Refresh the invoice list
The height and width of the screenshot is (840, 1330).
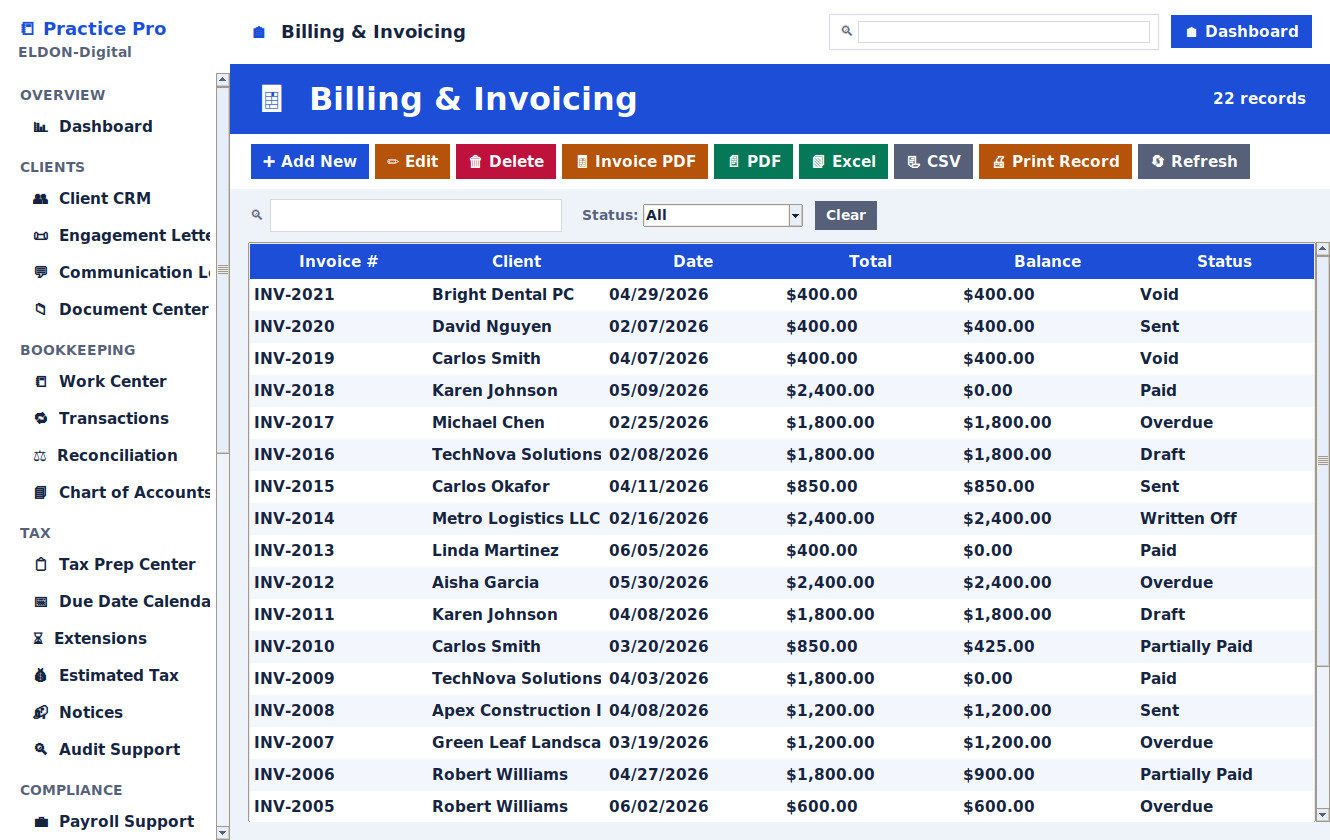(1194, 162)
